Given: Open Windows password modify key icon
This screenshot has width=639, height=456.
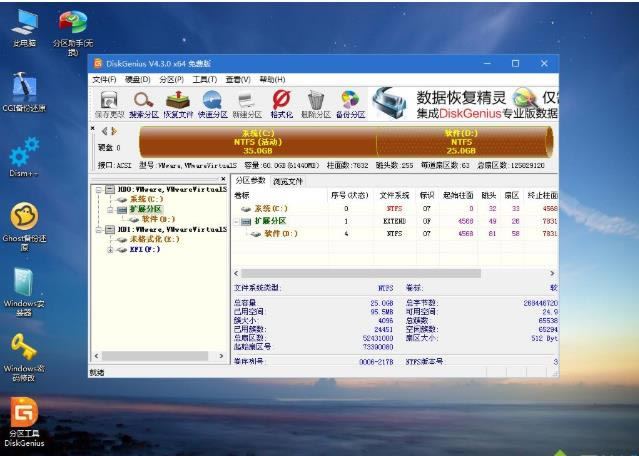Looking at the screenshot, I should [x=24, y=357].
